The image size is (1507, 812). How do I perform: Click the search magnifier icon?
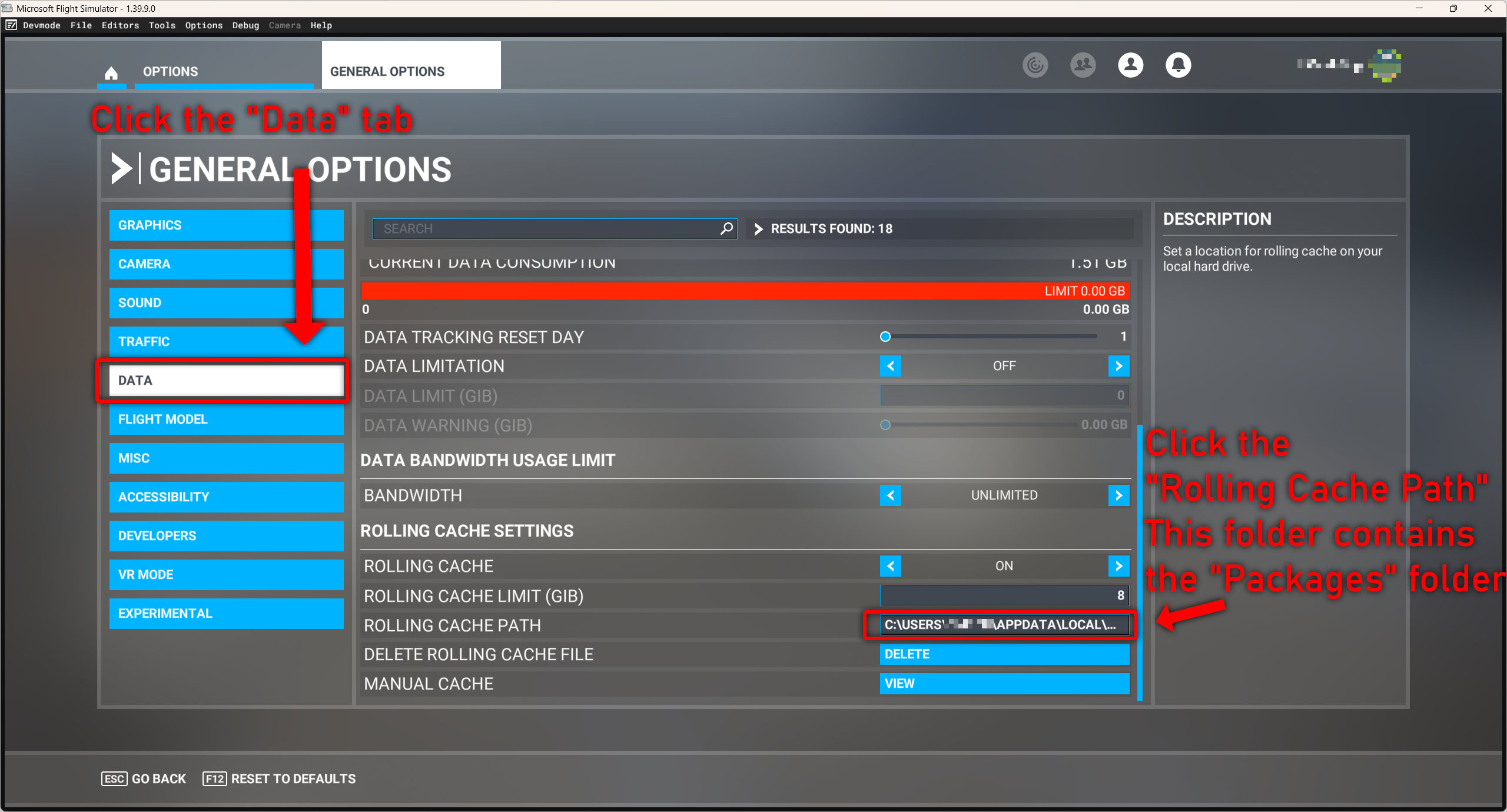coord(726,229)
